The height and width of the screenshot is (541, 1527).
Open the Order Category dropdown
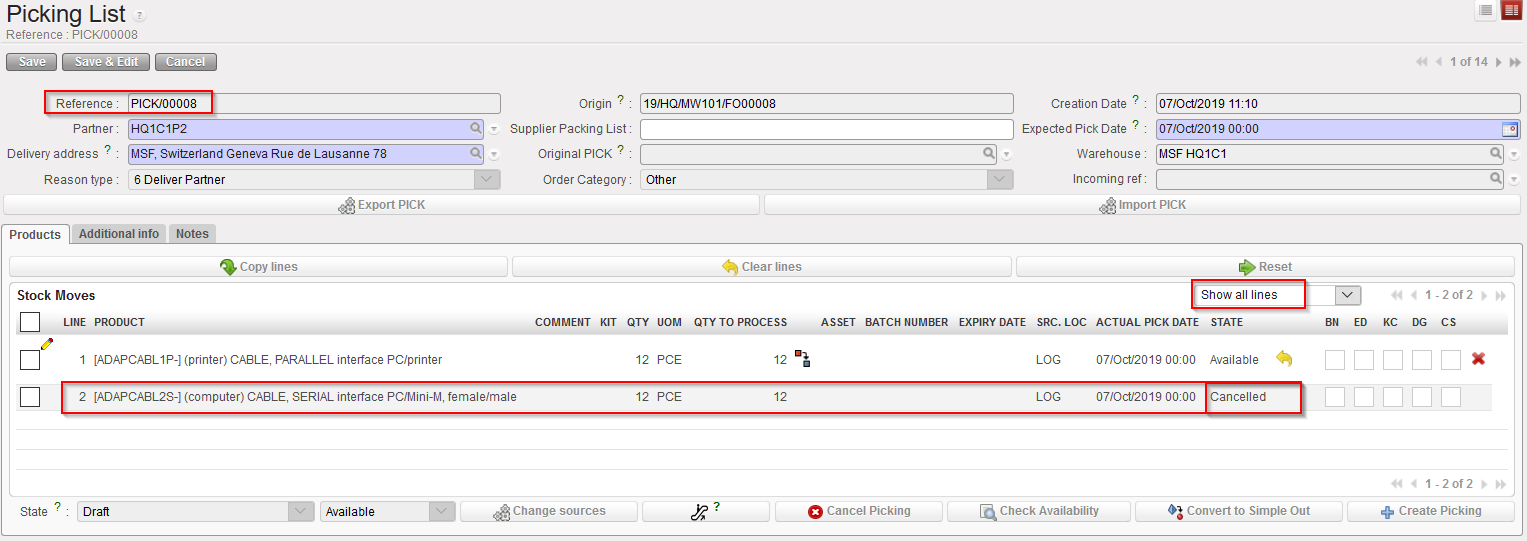(x=1000, y=180)
